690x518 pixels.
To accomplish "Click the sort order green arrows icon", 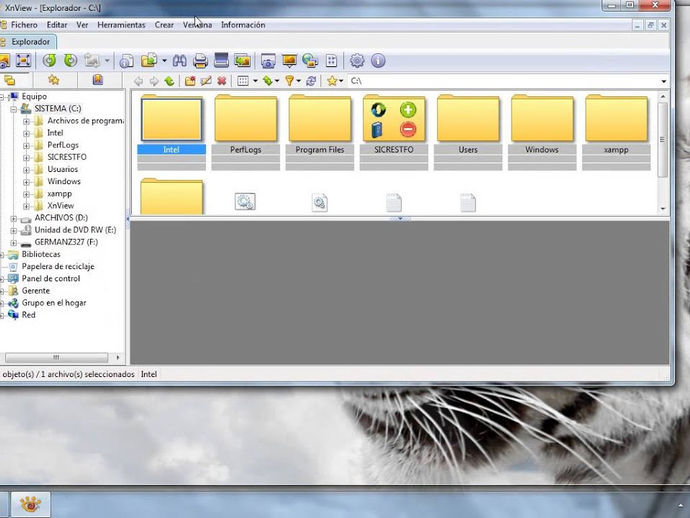I will point(268,81).
